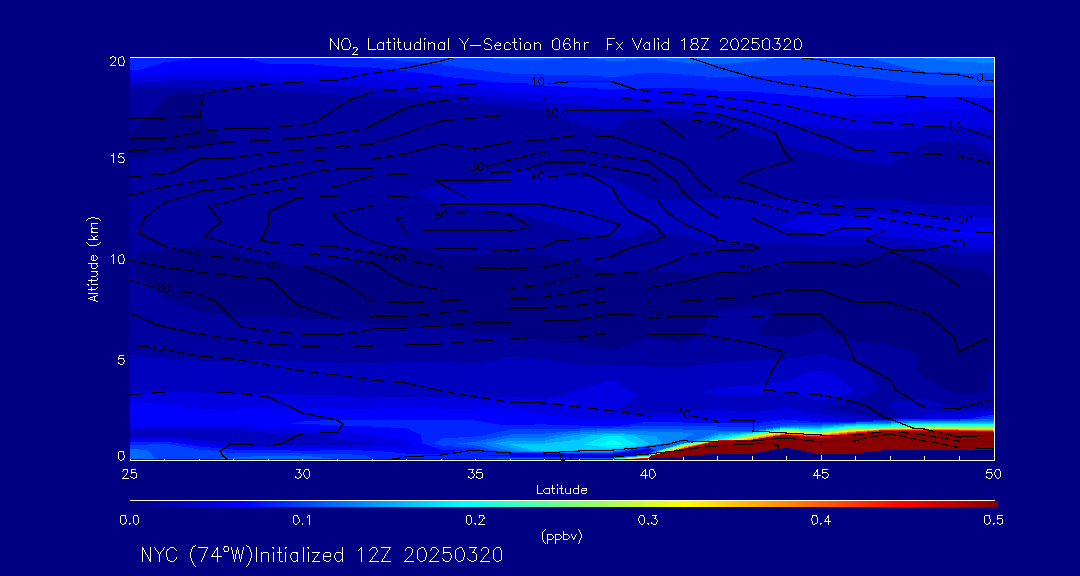
Task: Click latitude axis tick label "35"
Action: pos(475,474)
